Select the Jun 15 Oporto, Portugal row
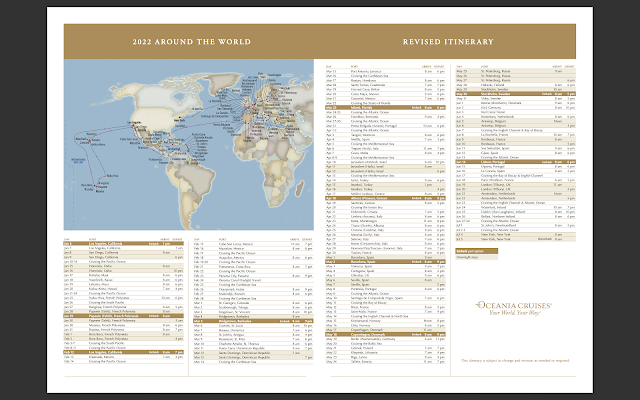 tap(516, 167)
